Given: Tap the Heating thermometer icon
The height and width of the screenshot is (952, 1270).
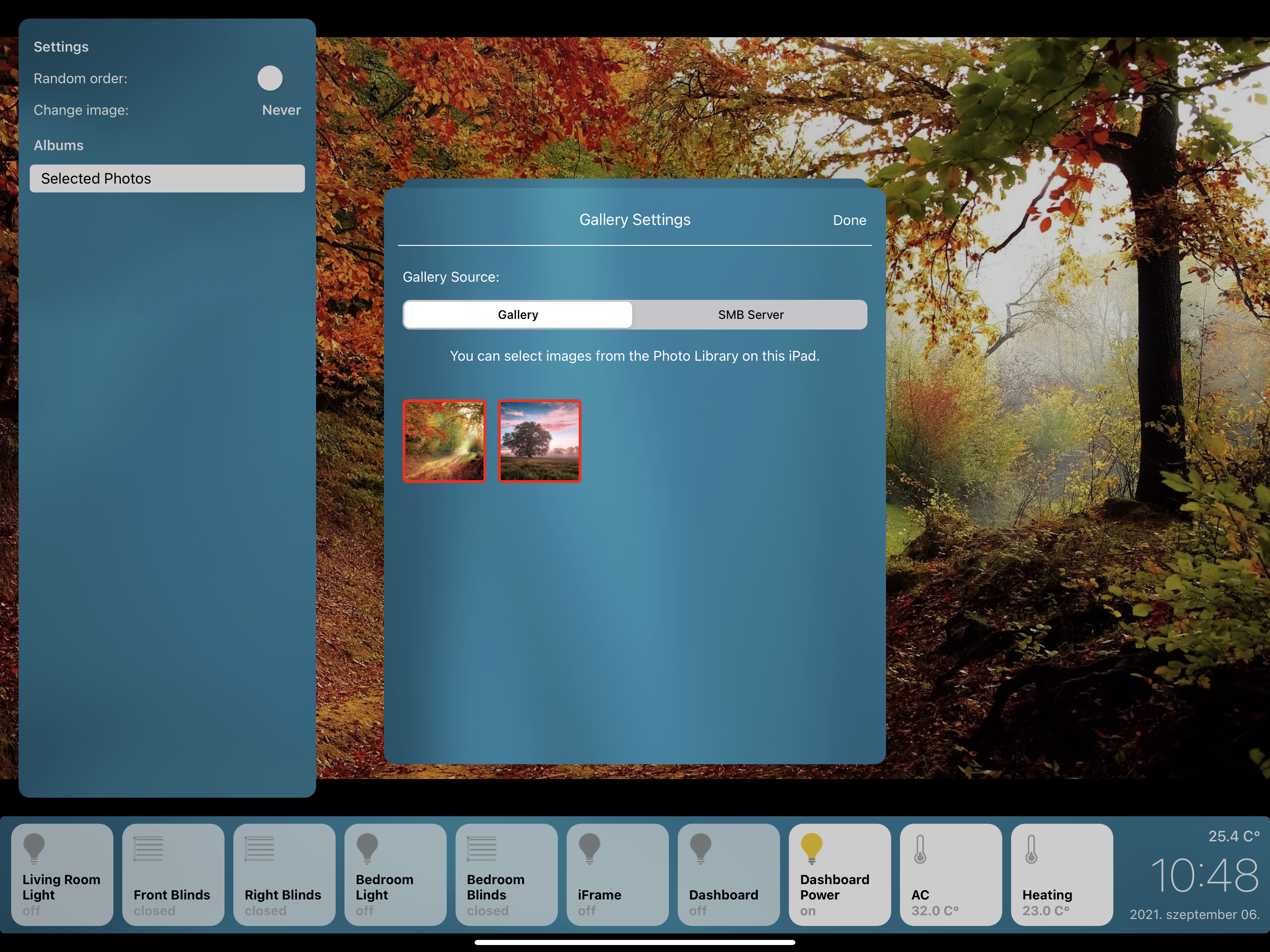Looking at the screenshot, I should (x=1031, y=849).
